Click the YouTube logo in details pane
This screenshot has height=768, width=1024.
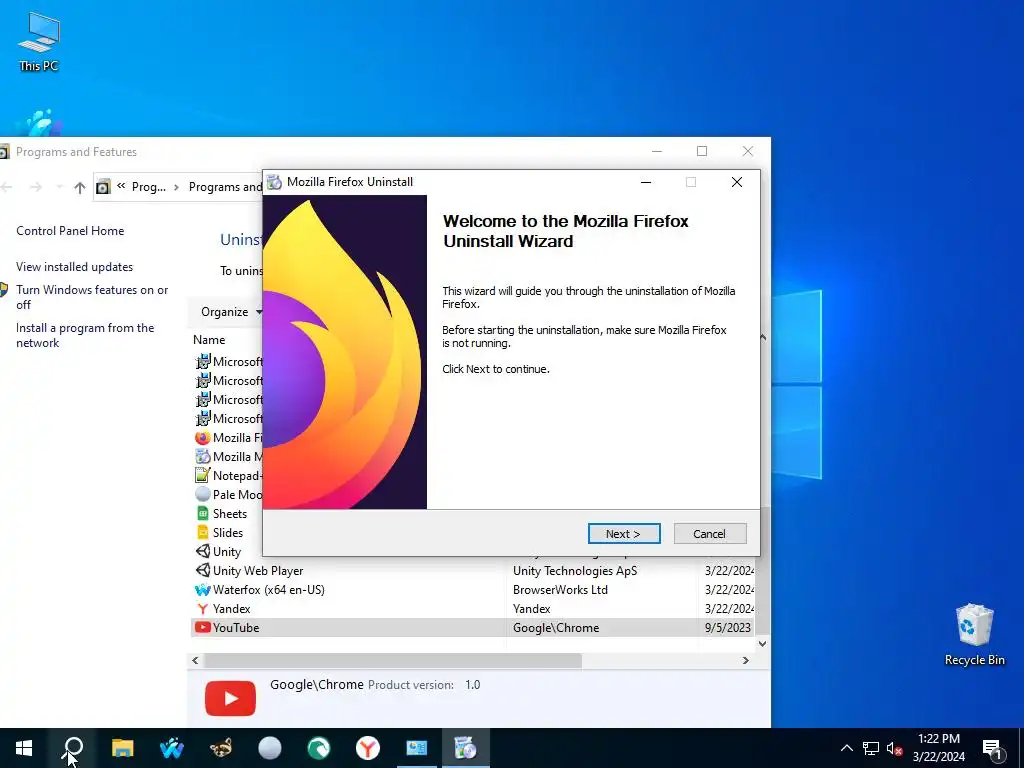(x=231, y=698)
